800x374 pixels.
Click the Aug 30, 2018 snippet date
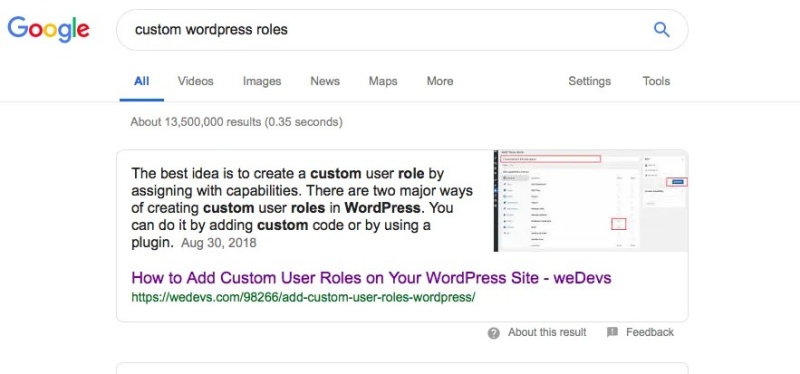point(218,243)
